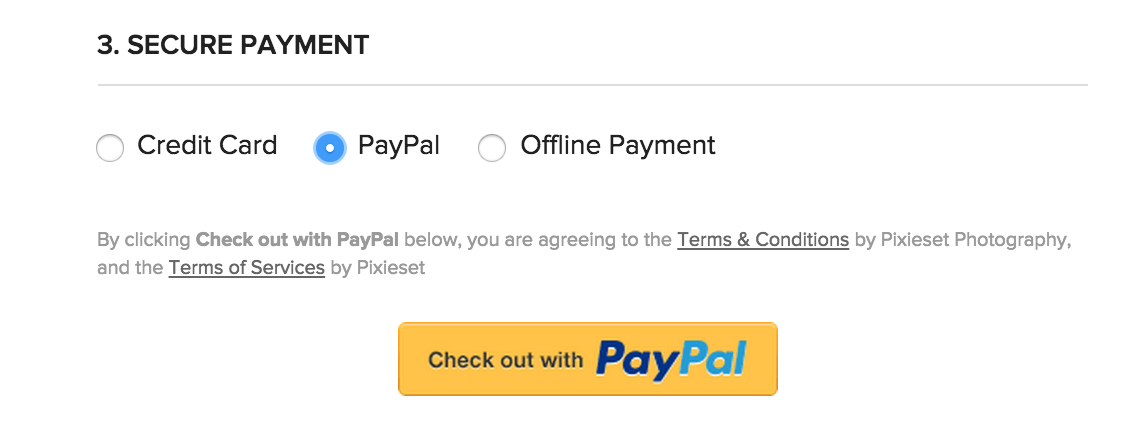Click the 'Pixieset Photography' text in disclaimer
Screen dimensions: 1146x434
(974, 240)
